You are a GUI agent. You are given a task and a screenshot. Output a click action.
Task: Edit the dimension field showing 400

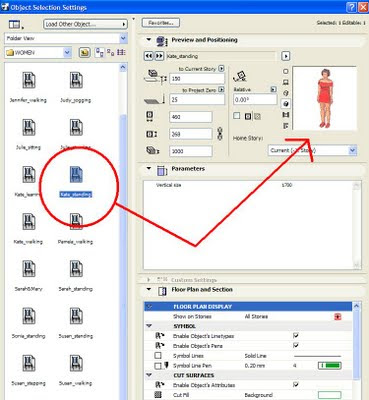191,117
